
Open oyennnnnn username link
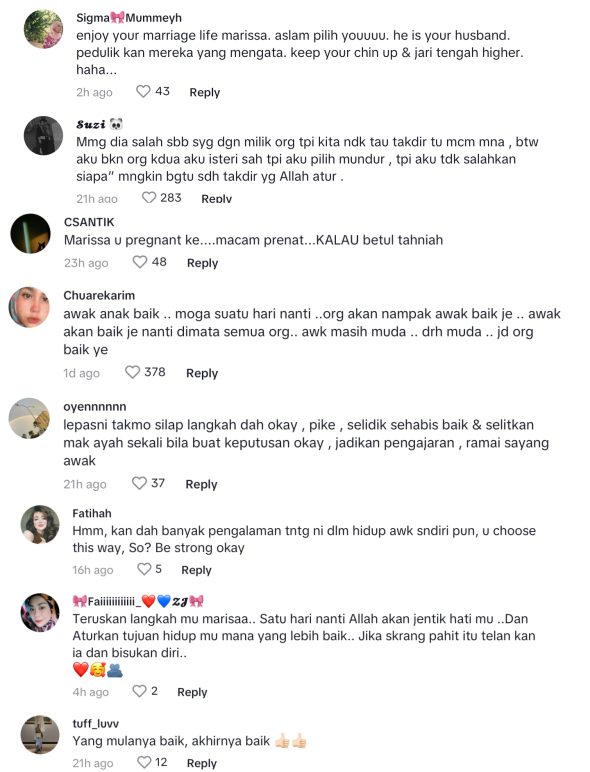click(95, 407)
